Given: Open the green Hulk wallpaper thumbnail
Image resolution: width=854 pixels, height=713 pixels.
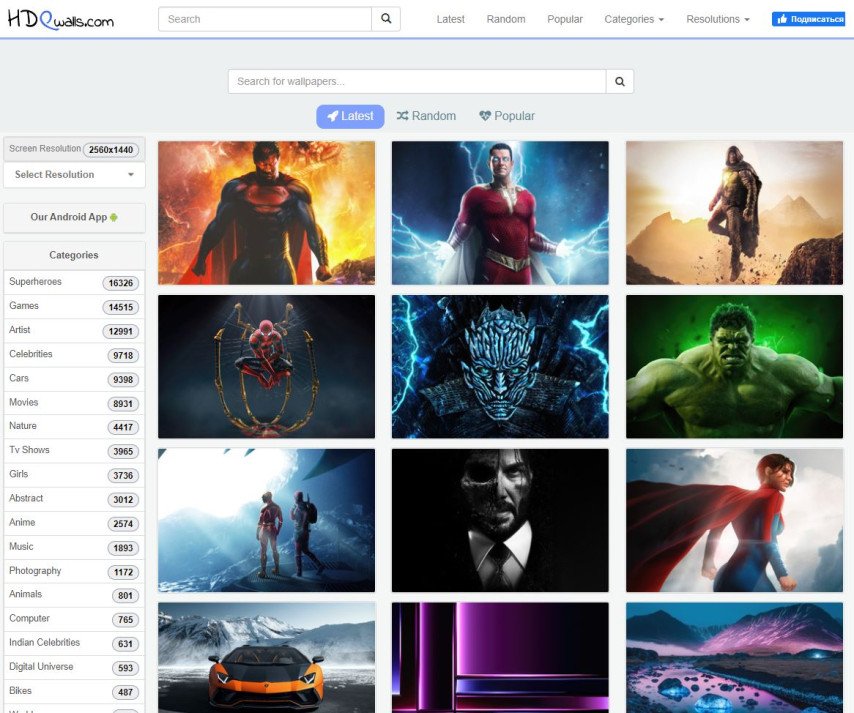Looking at the screenshot, I should point(734,366).
